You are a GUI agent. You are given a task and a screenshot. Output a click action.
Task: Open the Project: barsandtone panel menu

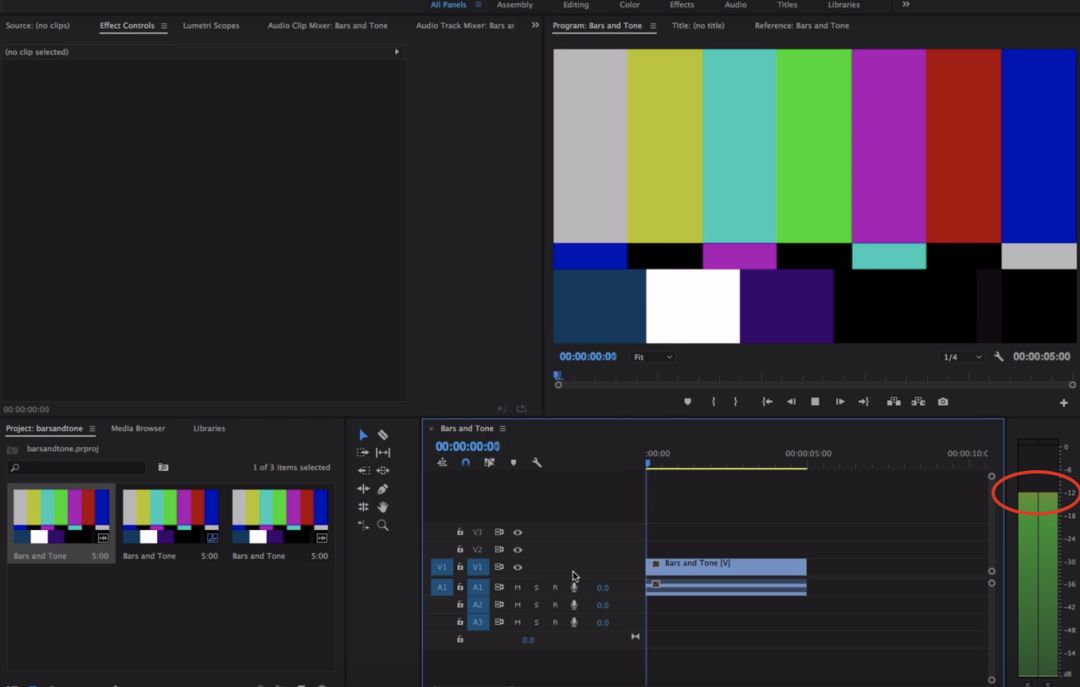(92, 429)
